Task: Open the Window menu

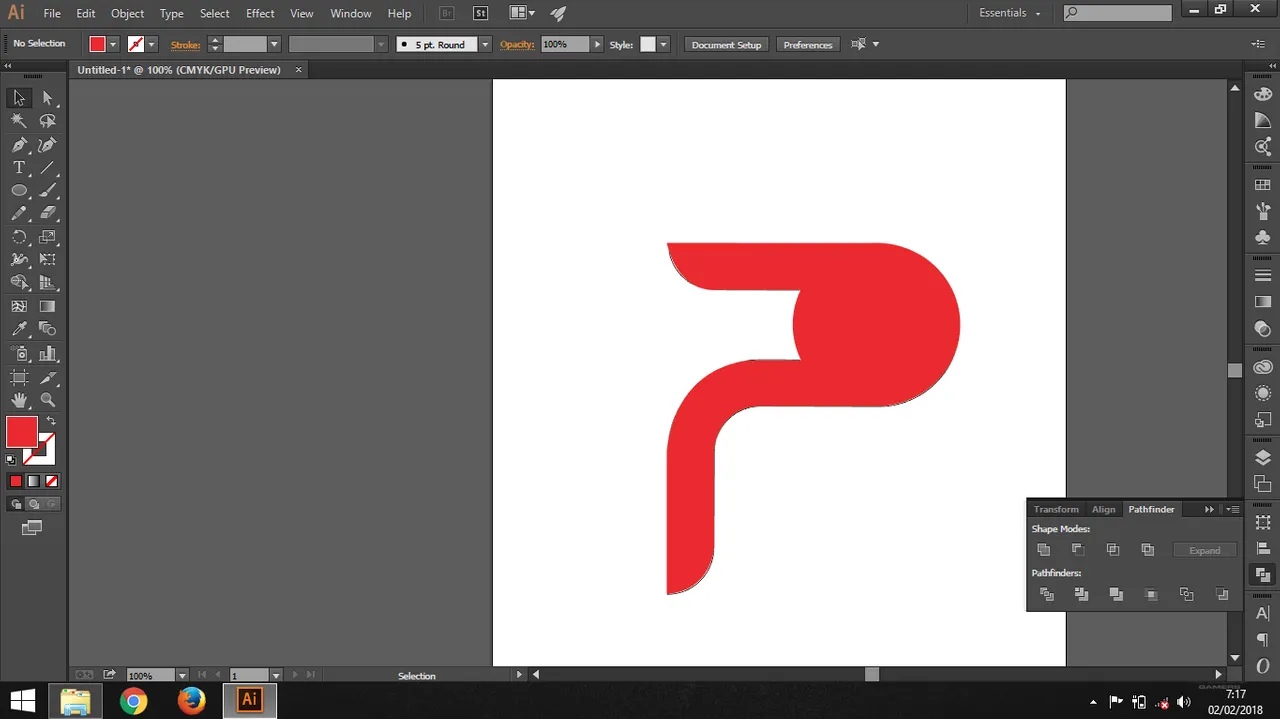Action: click(x=351, y=13)
